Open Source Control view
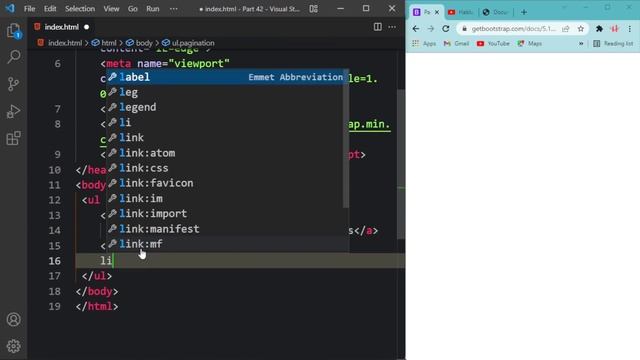640x360 pixels. 13,84
